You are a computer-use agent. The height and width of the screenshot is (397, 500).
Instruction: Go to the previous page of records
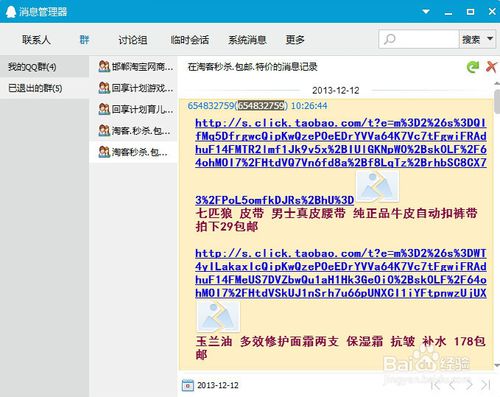(452, 385)
